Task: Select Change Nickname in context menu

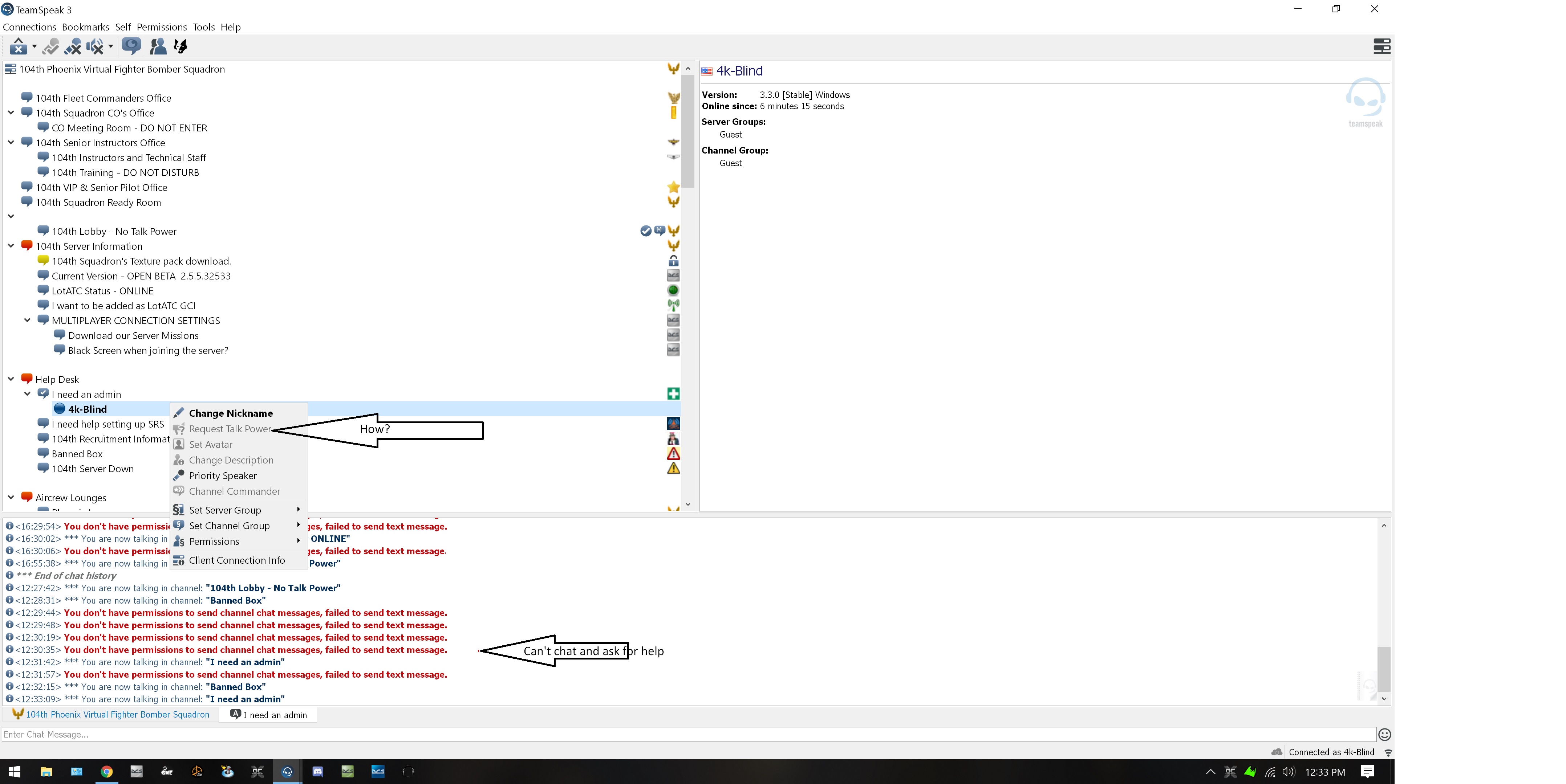Action: [x=238, y=413]
